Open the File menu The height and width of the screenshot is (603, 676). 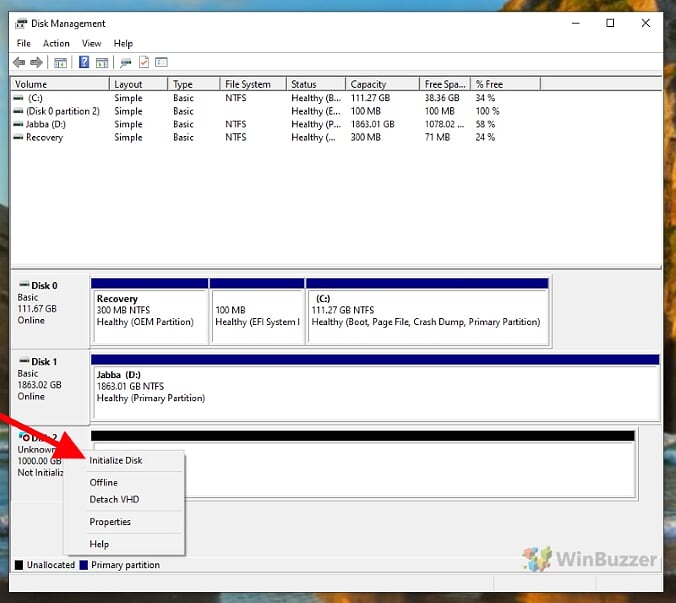tap(24, 44)
